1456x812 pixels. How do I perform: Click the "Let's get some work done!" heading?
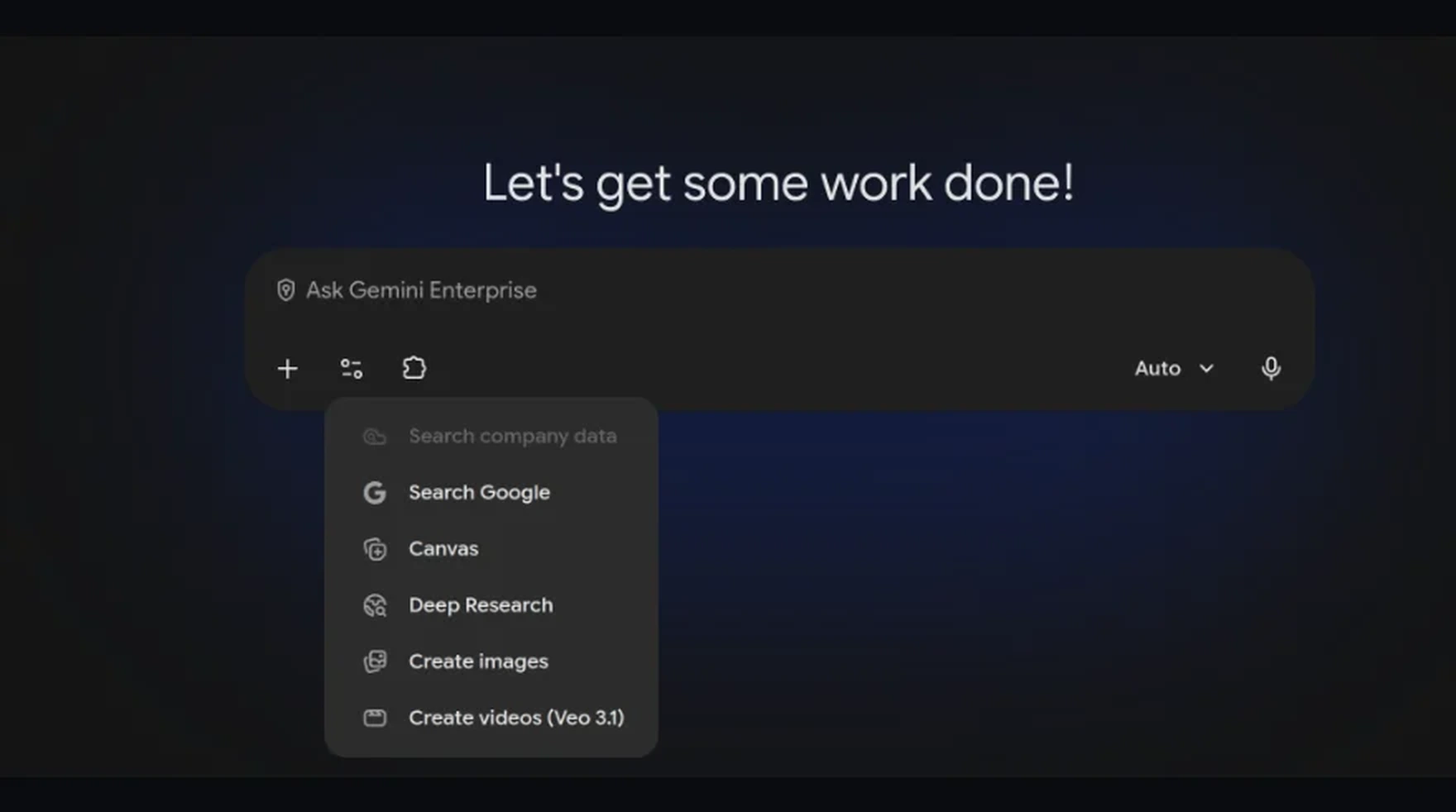[x=778, y=184]
